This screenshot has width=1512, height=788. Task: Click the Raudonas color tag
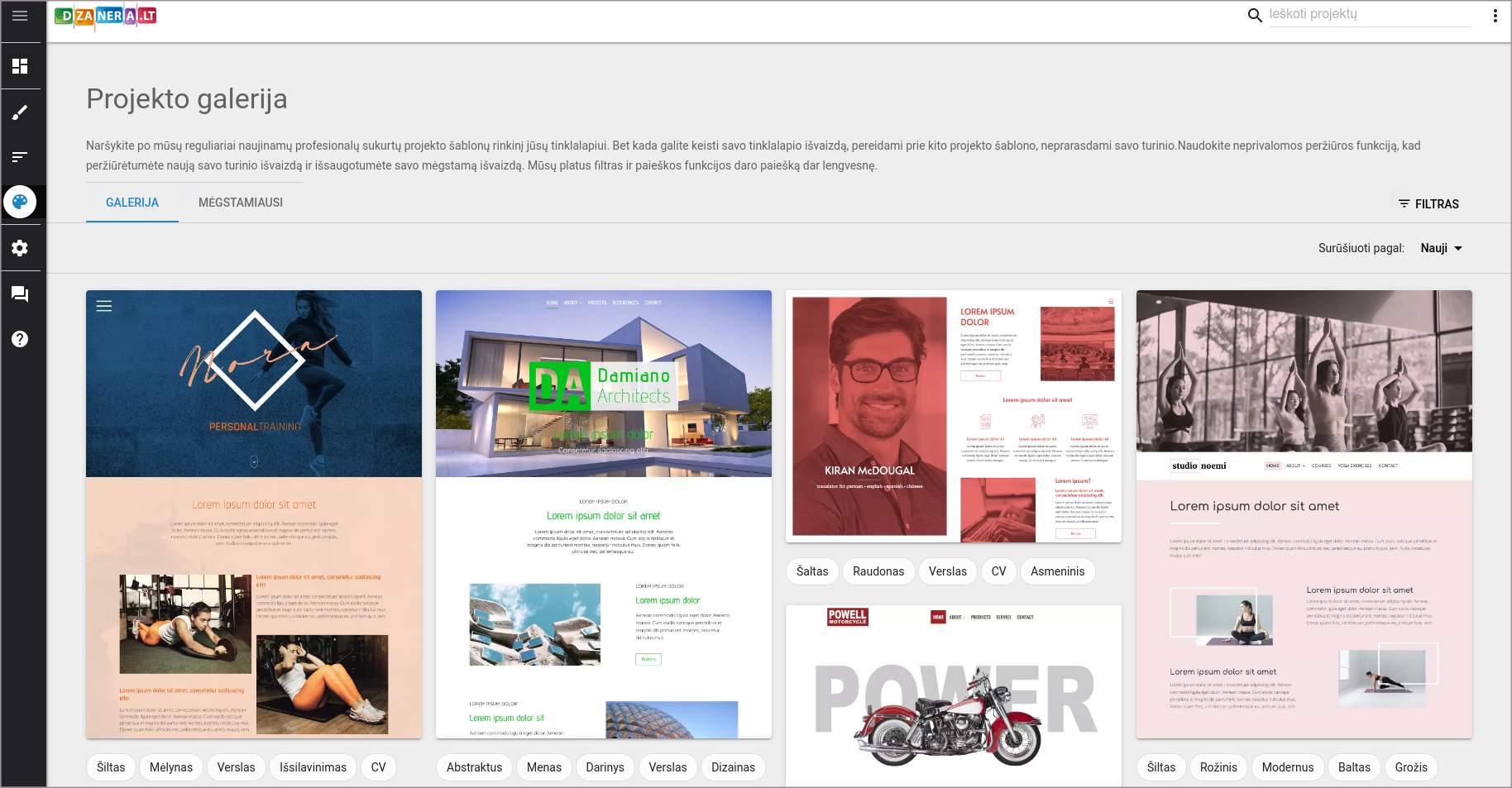coord(878,571)
